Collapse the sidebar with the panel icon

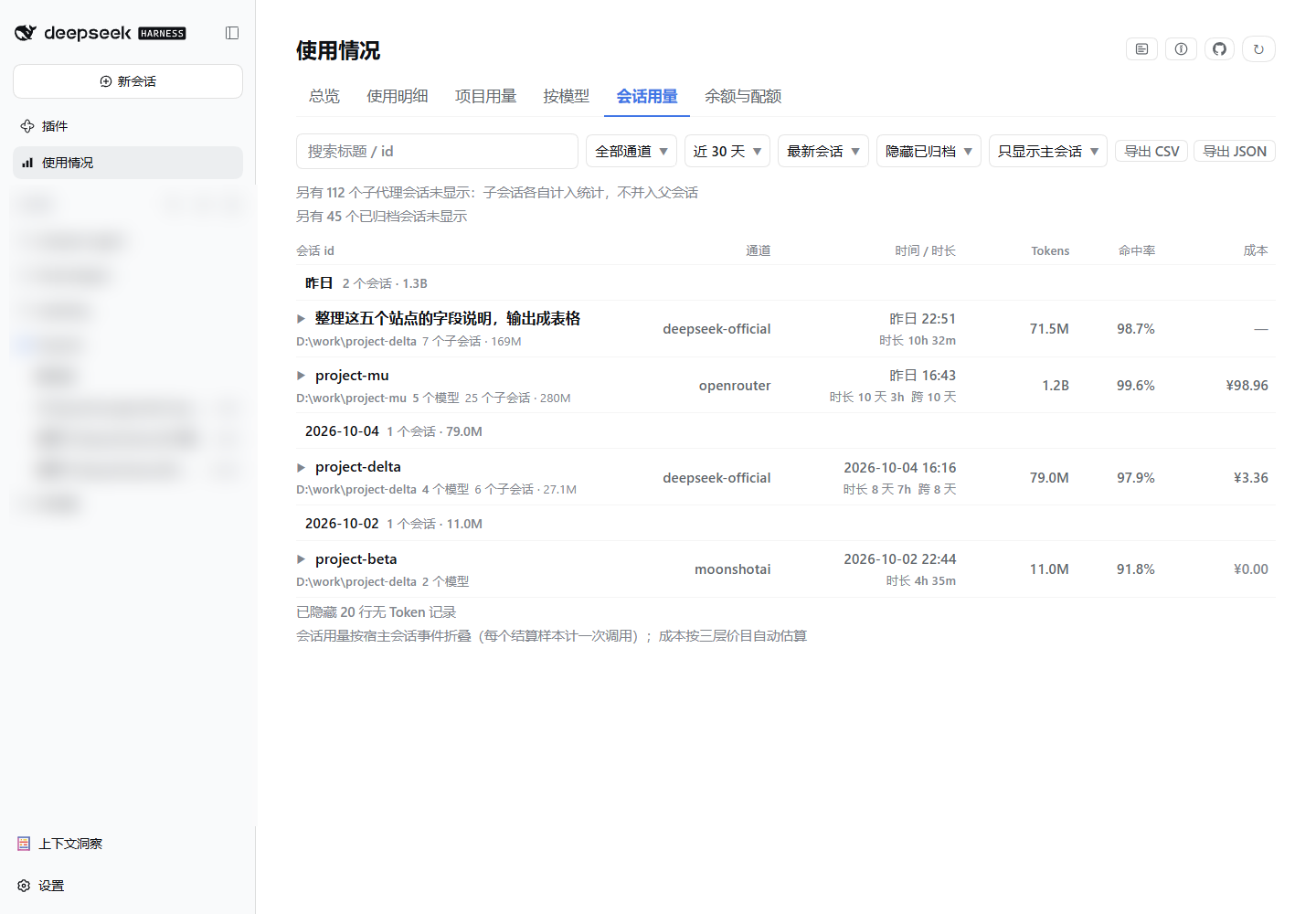click(232, 33)
